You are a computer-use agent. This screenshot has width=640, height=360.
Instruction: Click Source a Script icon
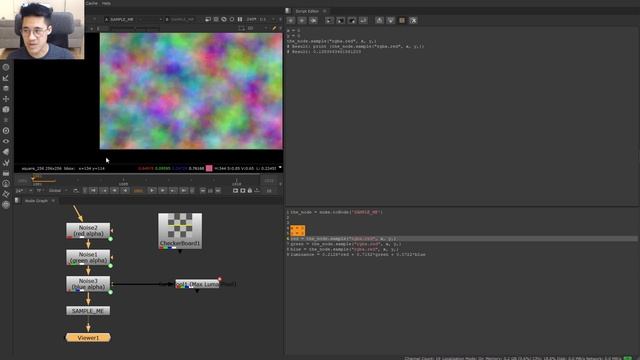[329, 20]
